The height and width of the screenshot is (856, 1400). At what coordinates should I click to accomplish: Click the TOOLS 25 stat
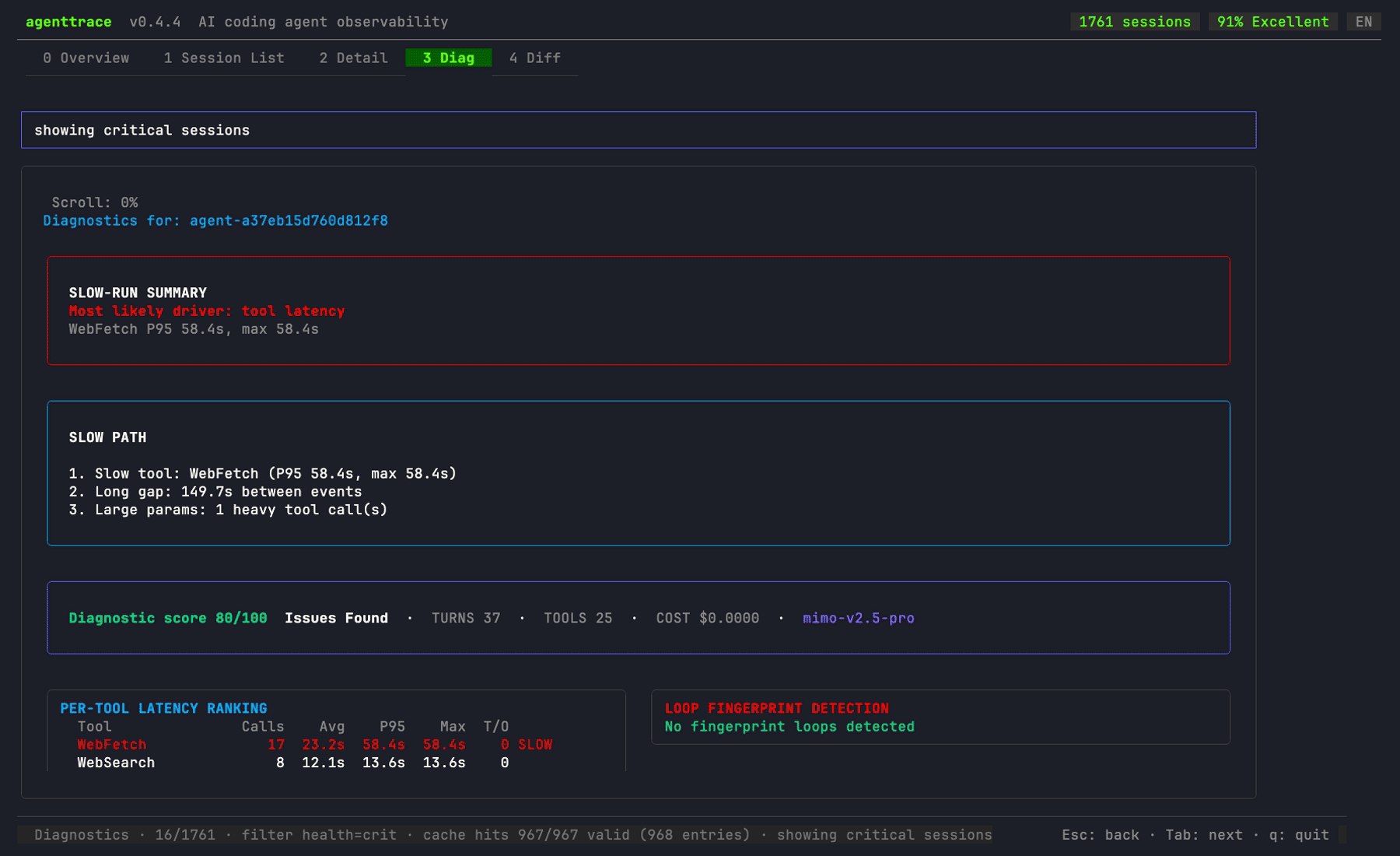(578, 618)
